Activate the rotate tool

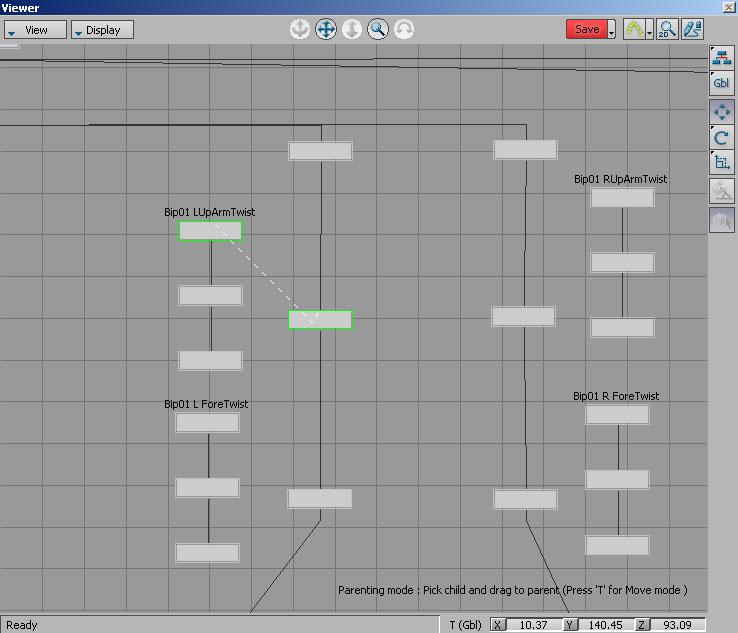click(x=722, y=138)
